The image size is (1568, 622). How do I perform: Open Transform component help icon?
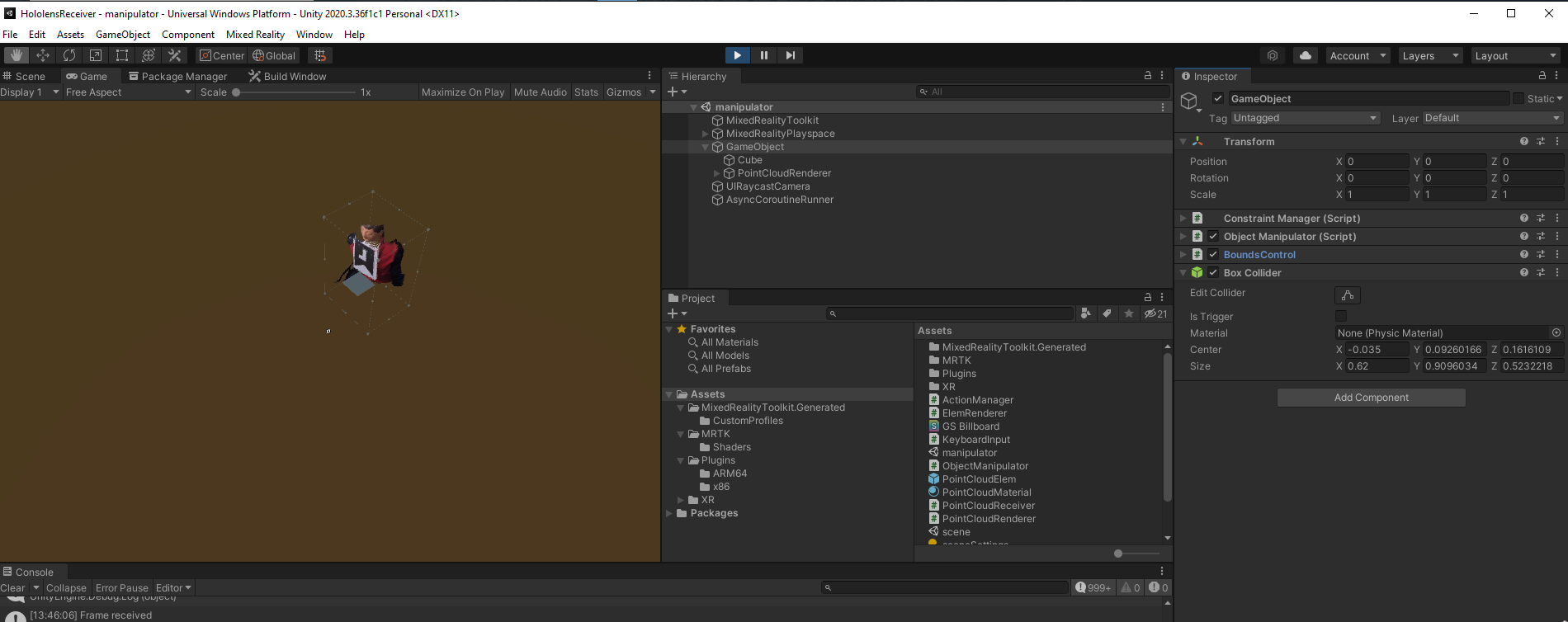click(1524, 142)
